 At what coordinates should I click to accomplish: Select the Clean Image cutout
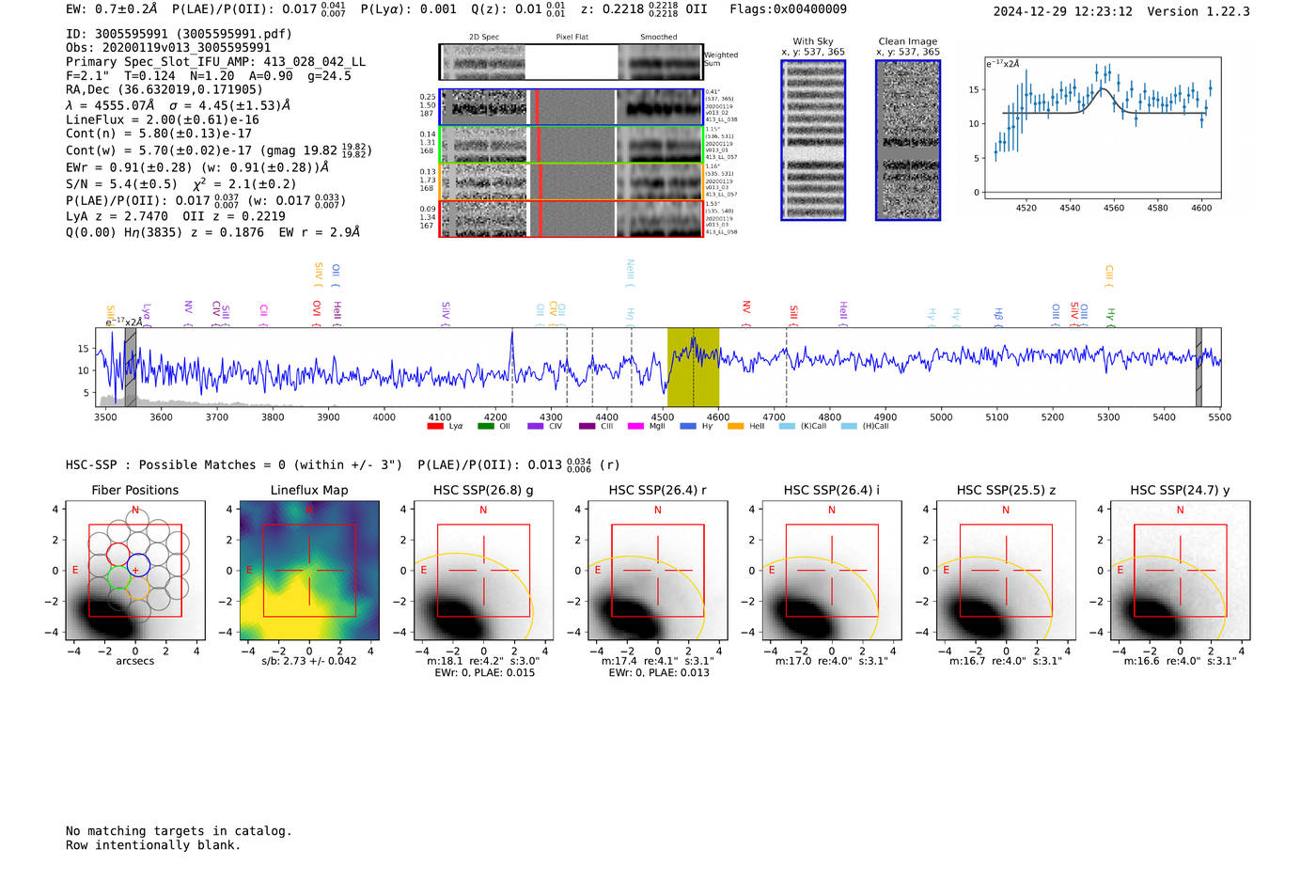click(x=908, y=140)
